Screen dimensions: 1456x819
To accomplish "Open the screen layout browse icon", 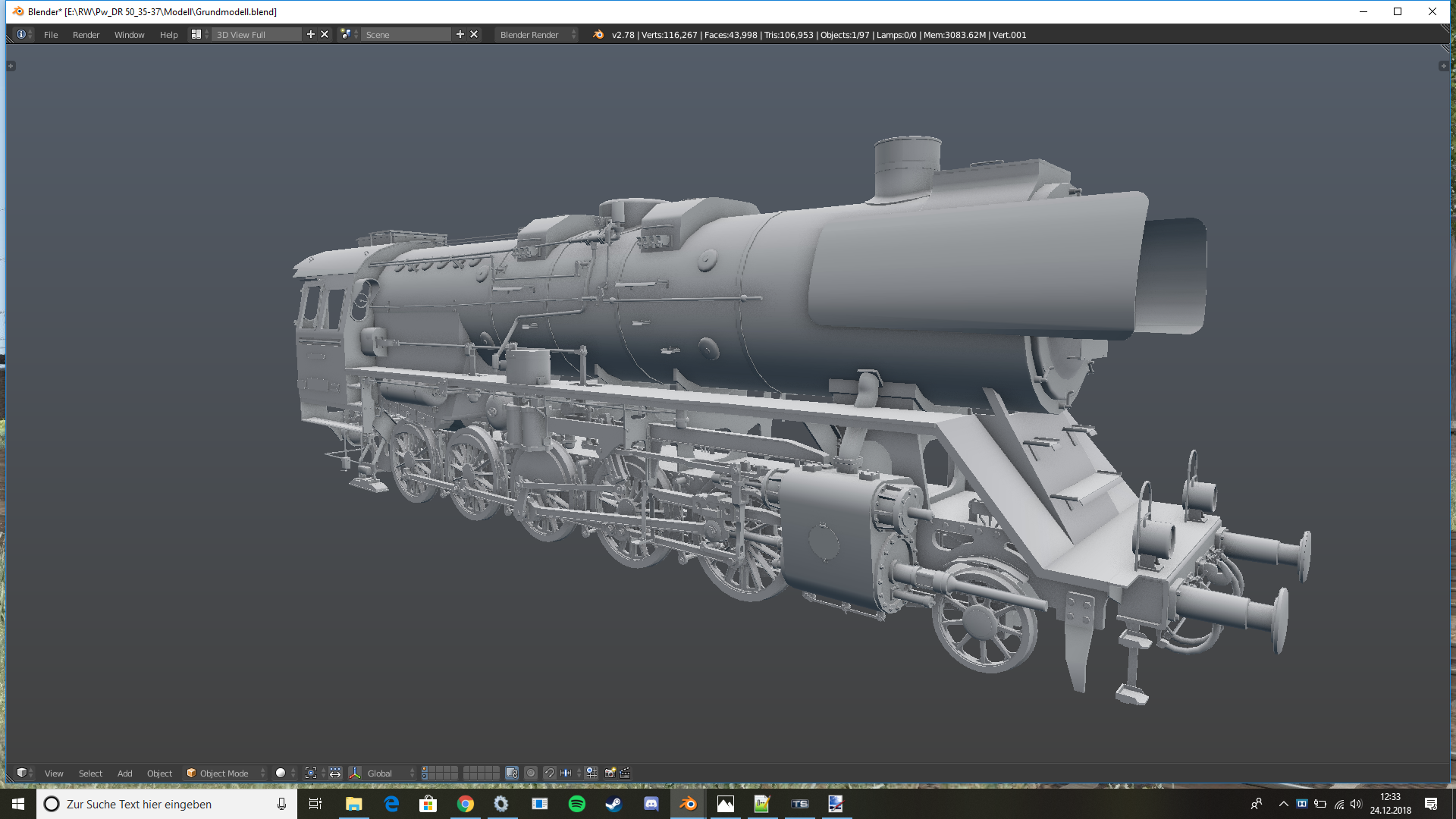I will point(196,34).
